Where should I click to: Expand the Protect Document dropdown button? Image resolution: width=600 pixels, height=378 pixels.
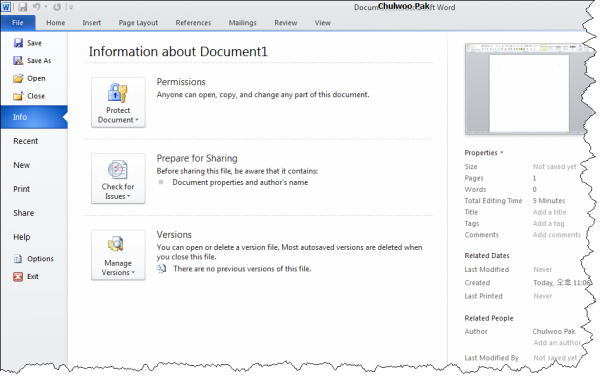click(x=118, y=103)
